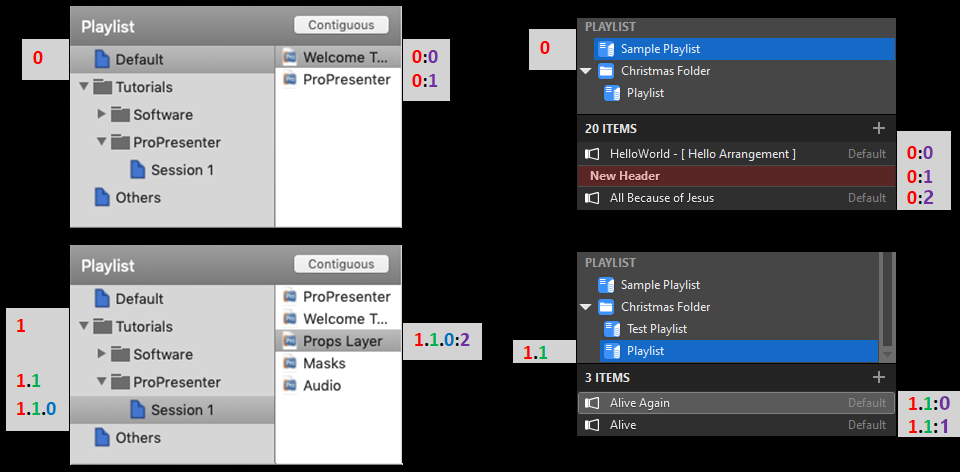This screenshot has height=472, width=960.
Task: Click the HelloWorld presentation icon
Action: tap(593, 154)
